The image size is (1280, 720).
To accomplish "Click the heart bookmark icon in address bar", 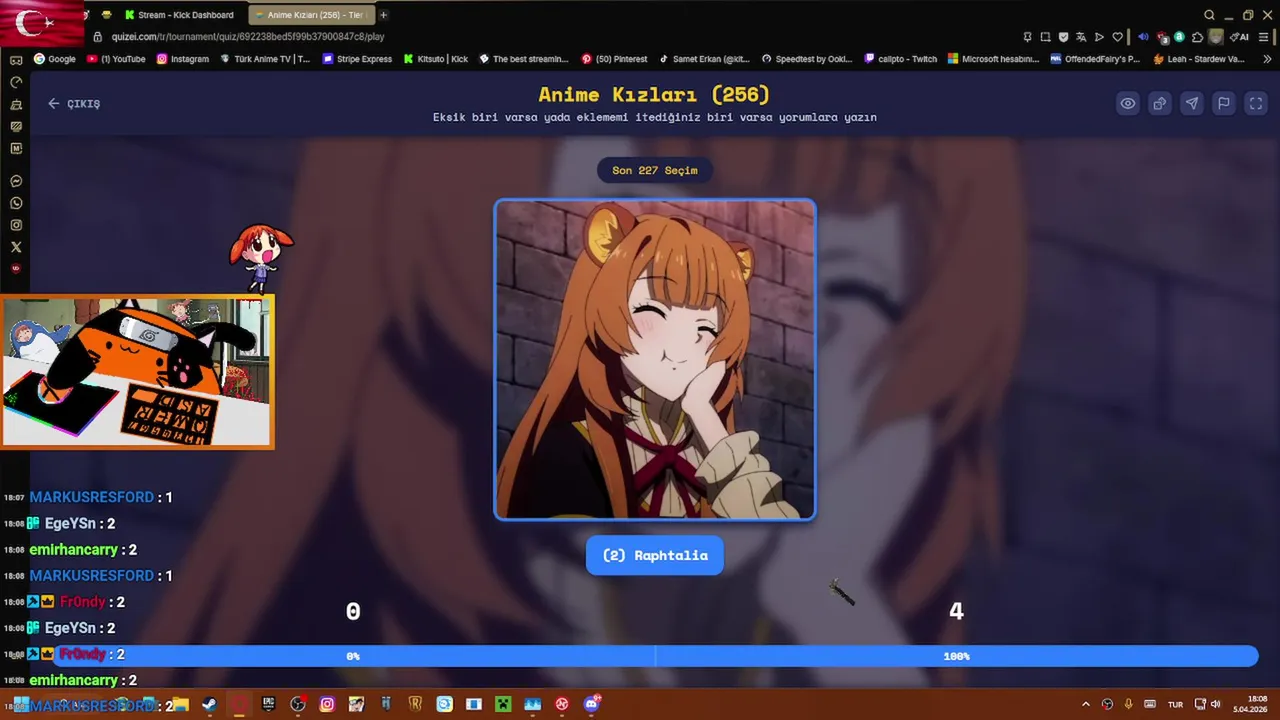I will click(x=1117, y=37).
